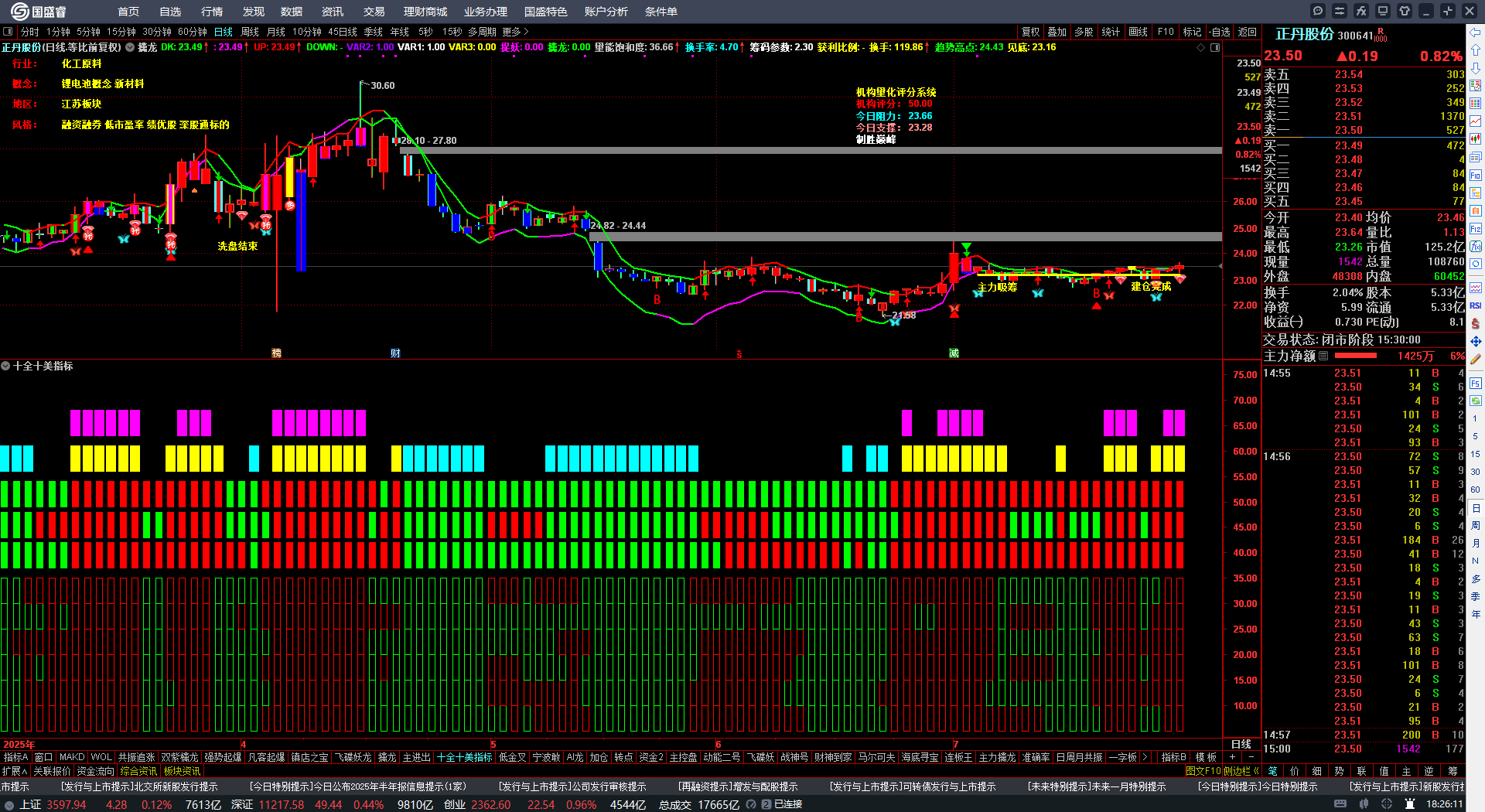Open the 模板 template menu
Screen dimensions: 1485x812
click(x=1206, y=757)
